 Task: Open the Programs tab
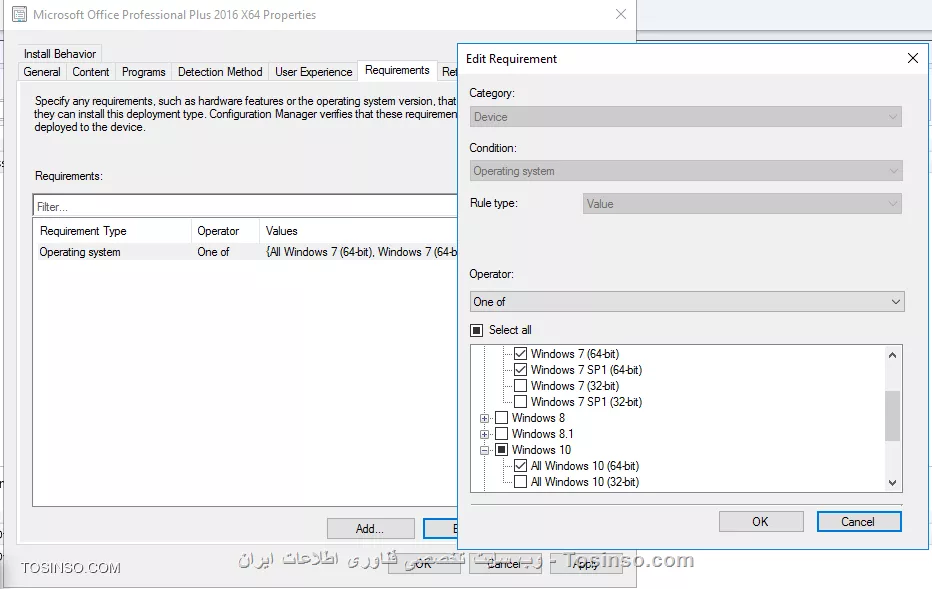(x=143, y=72)
